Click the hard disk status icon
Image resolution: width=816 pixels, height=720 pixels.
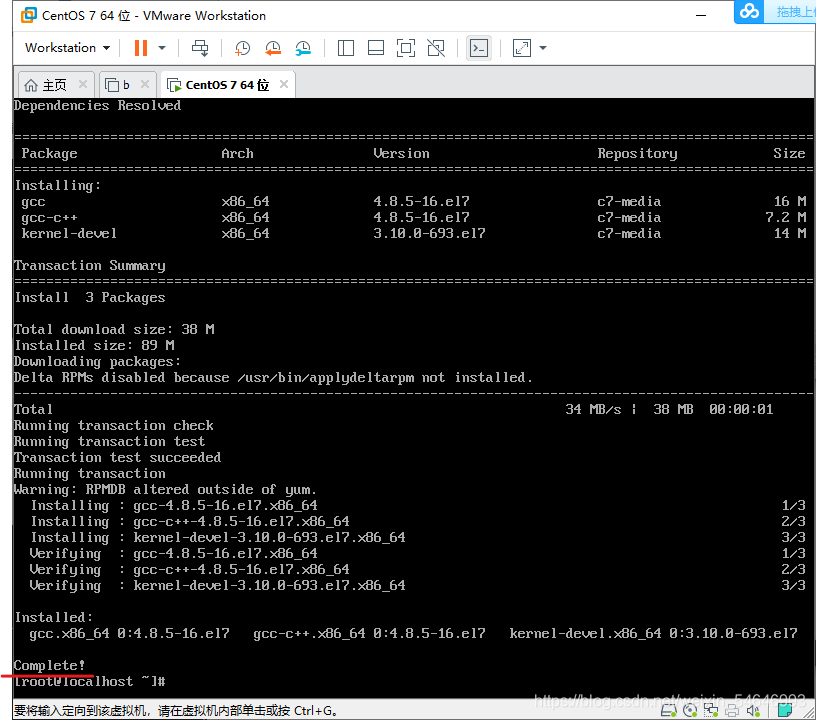(x=669, y=710)
